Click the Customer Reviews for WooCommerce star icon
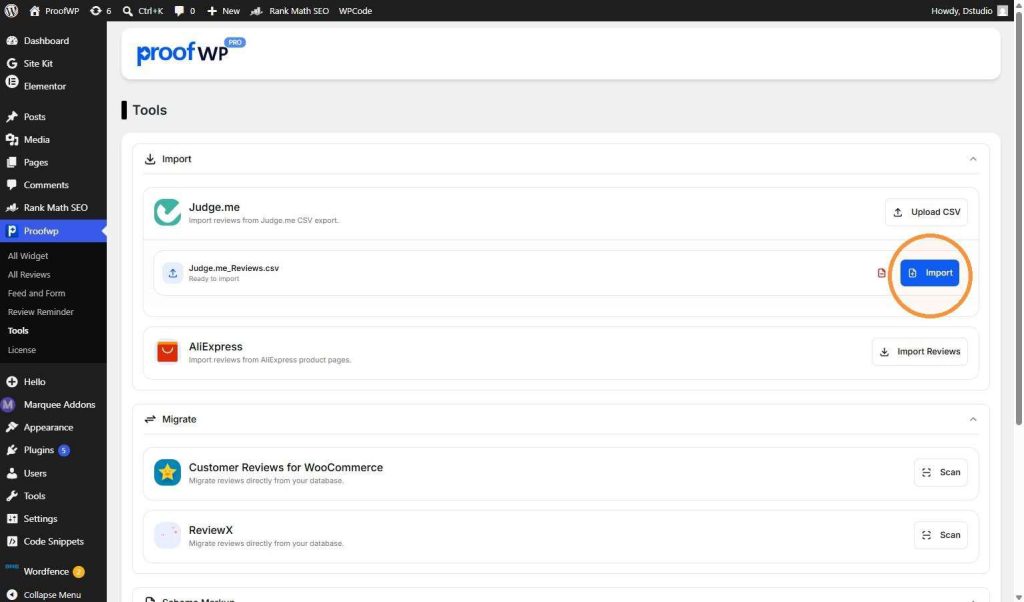 (167, 472)
